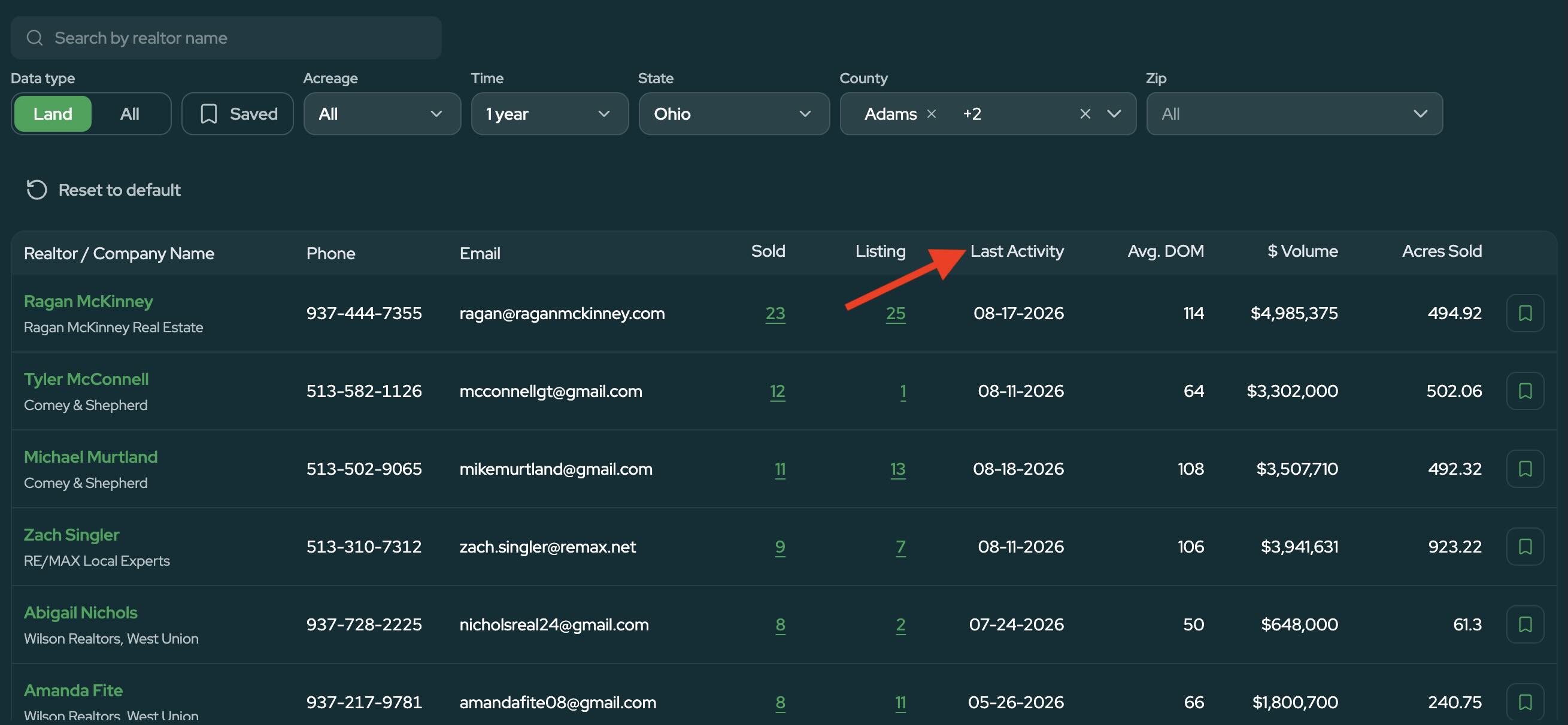Open Tyler McConnell's 1 listing link
This screenshot has width=1568, height=725.
(x=903, y=392)
